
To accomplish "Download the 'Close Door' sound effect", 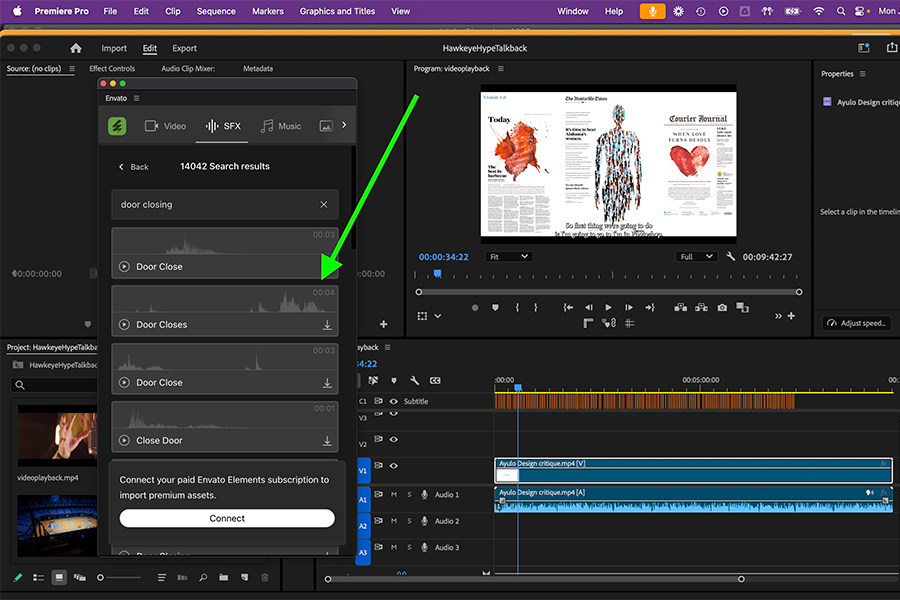I will point(327,441).
